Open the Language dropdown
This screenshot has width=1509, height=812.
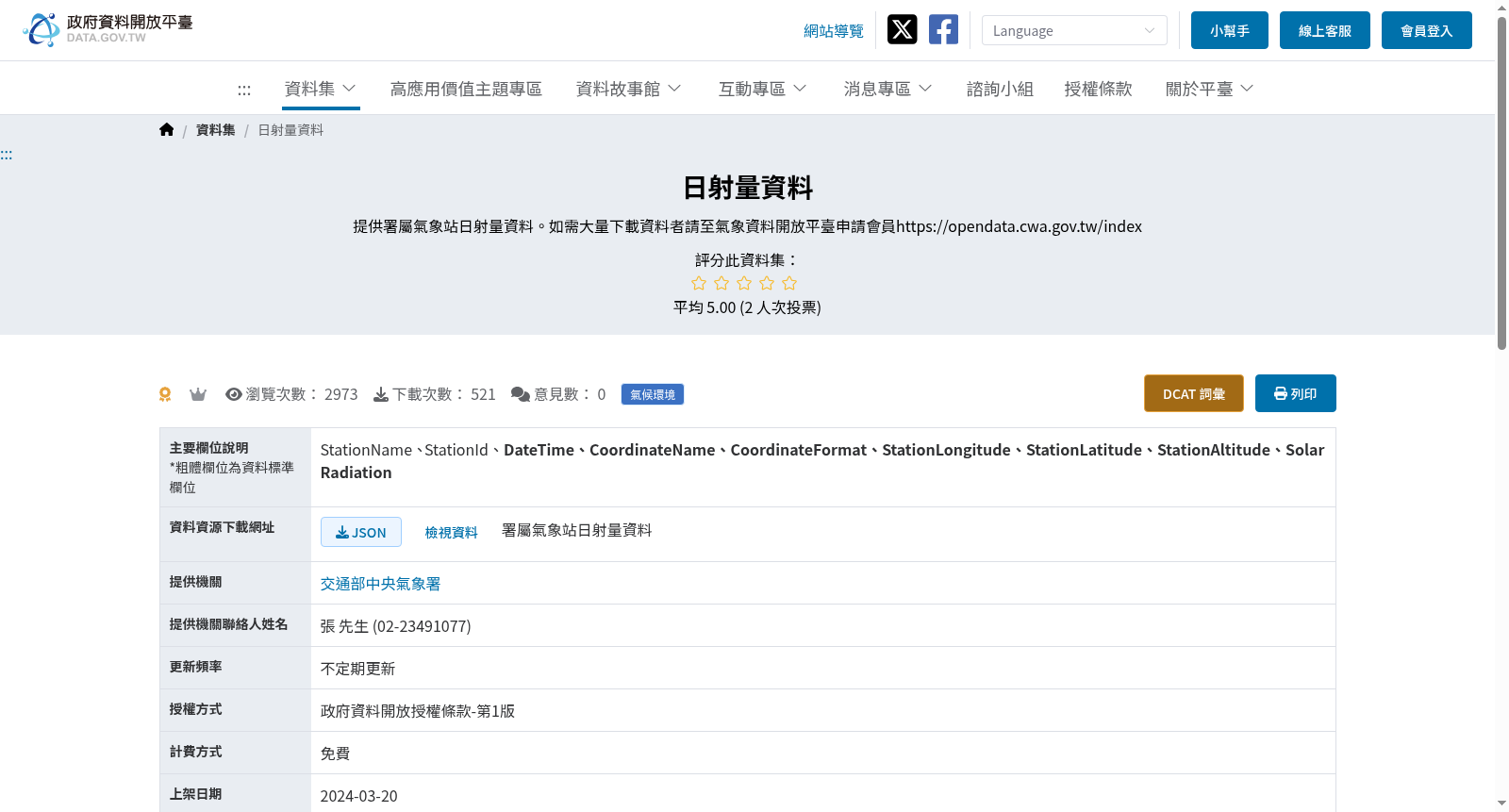click(x=1074, y=30)
